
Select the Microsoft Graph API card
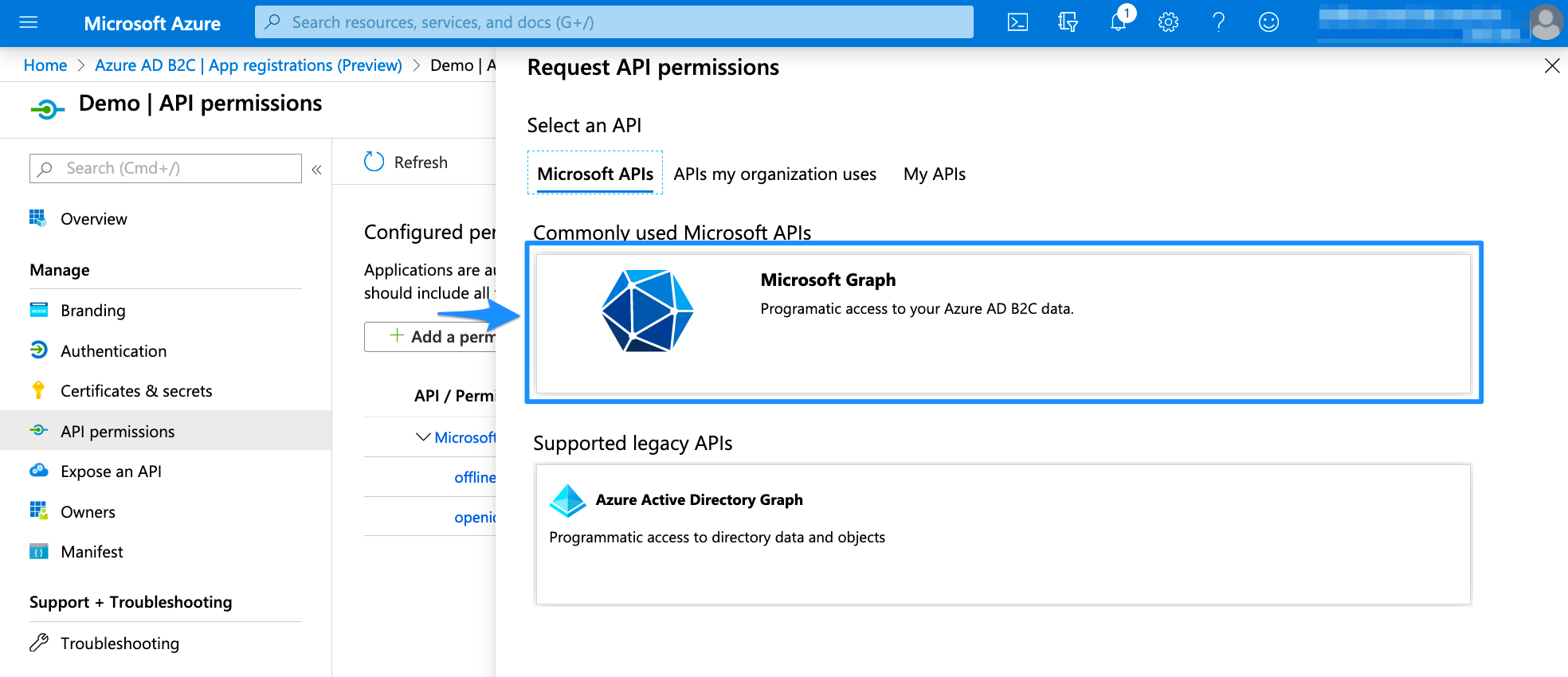coord(1002,323)
